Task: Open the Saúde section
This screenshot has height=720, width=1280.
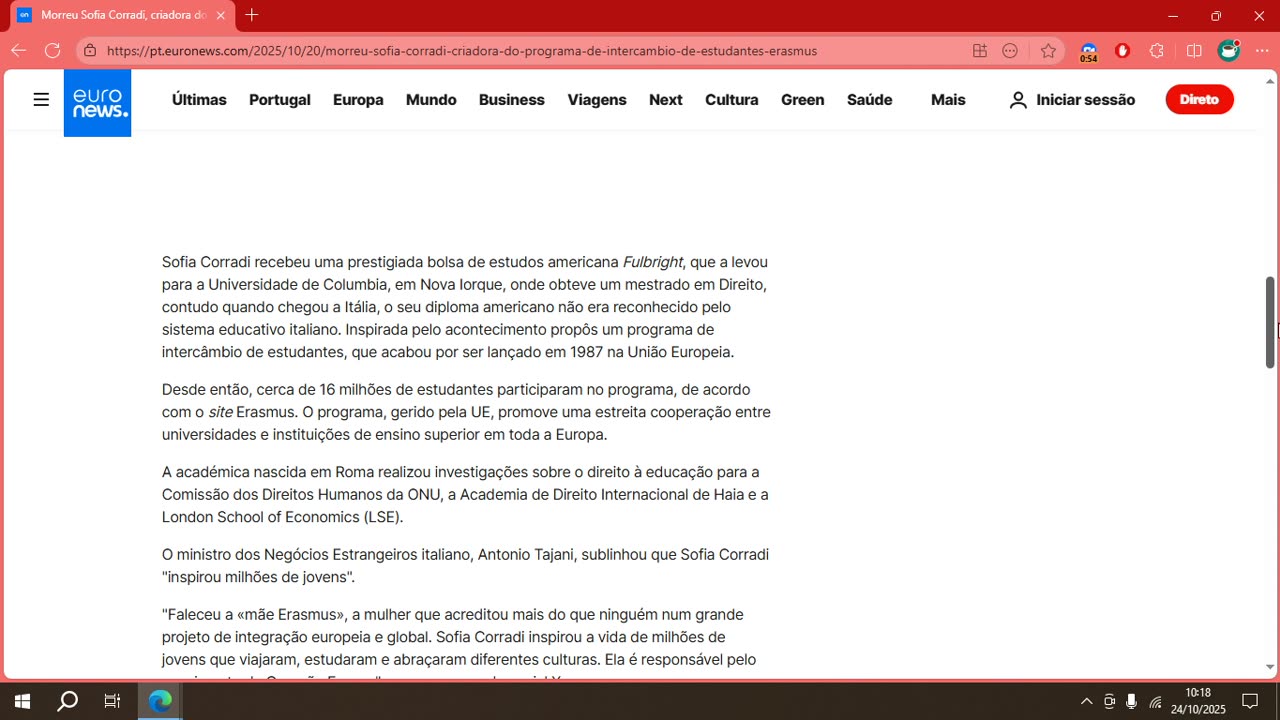Action: tap(870, 100)
